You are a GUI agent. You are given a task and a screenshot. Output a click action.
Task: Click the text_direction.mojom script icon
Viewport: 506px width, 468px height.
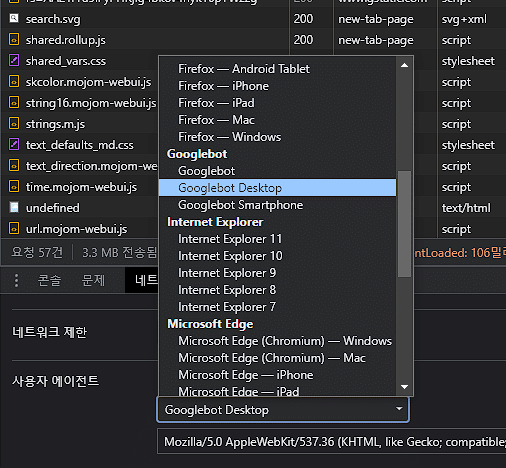click(14, 165)
